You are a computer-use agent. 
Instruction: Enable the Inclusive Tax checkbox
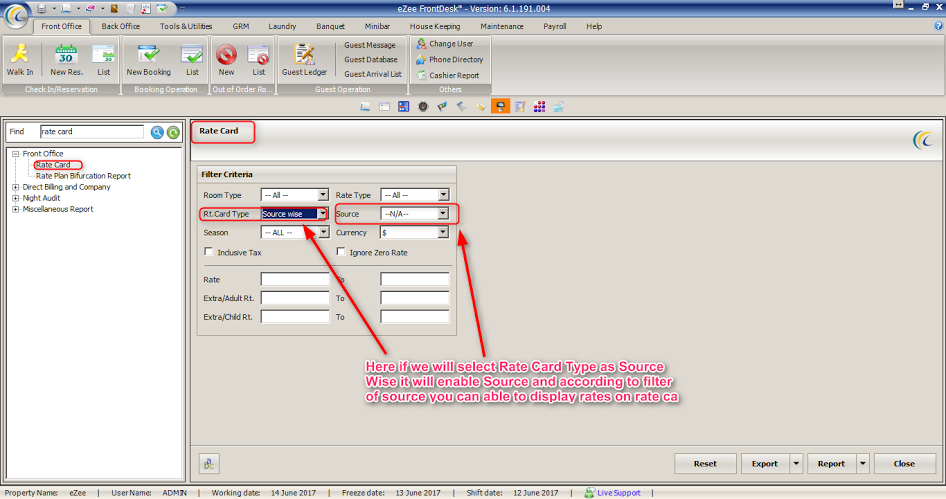(x=209, y=252)
